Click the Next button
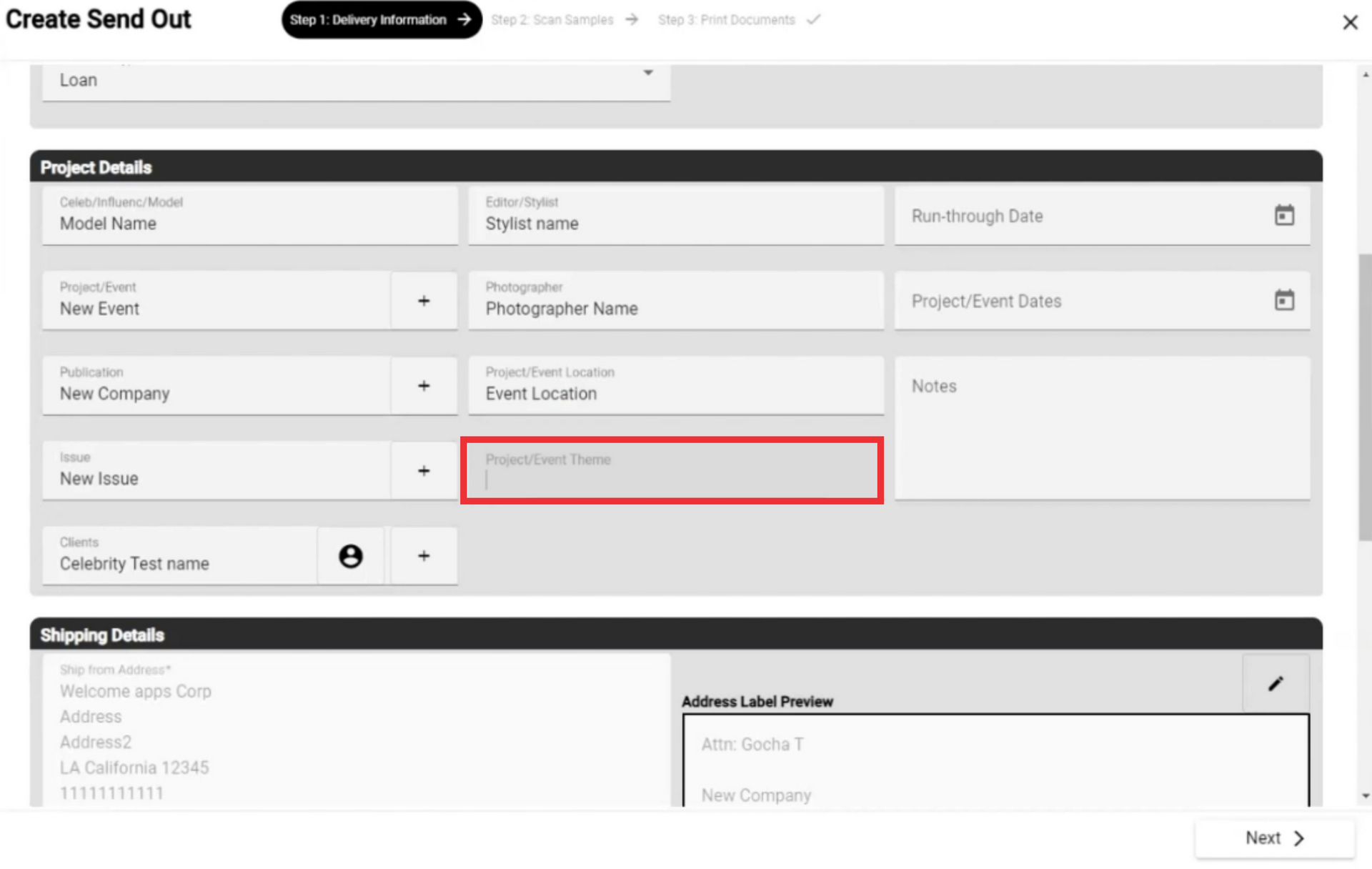 click(x=1275, y=838)
